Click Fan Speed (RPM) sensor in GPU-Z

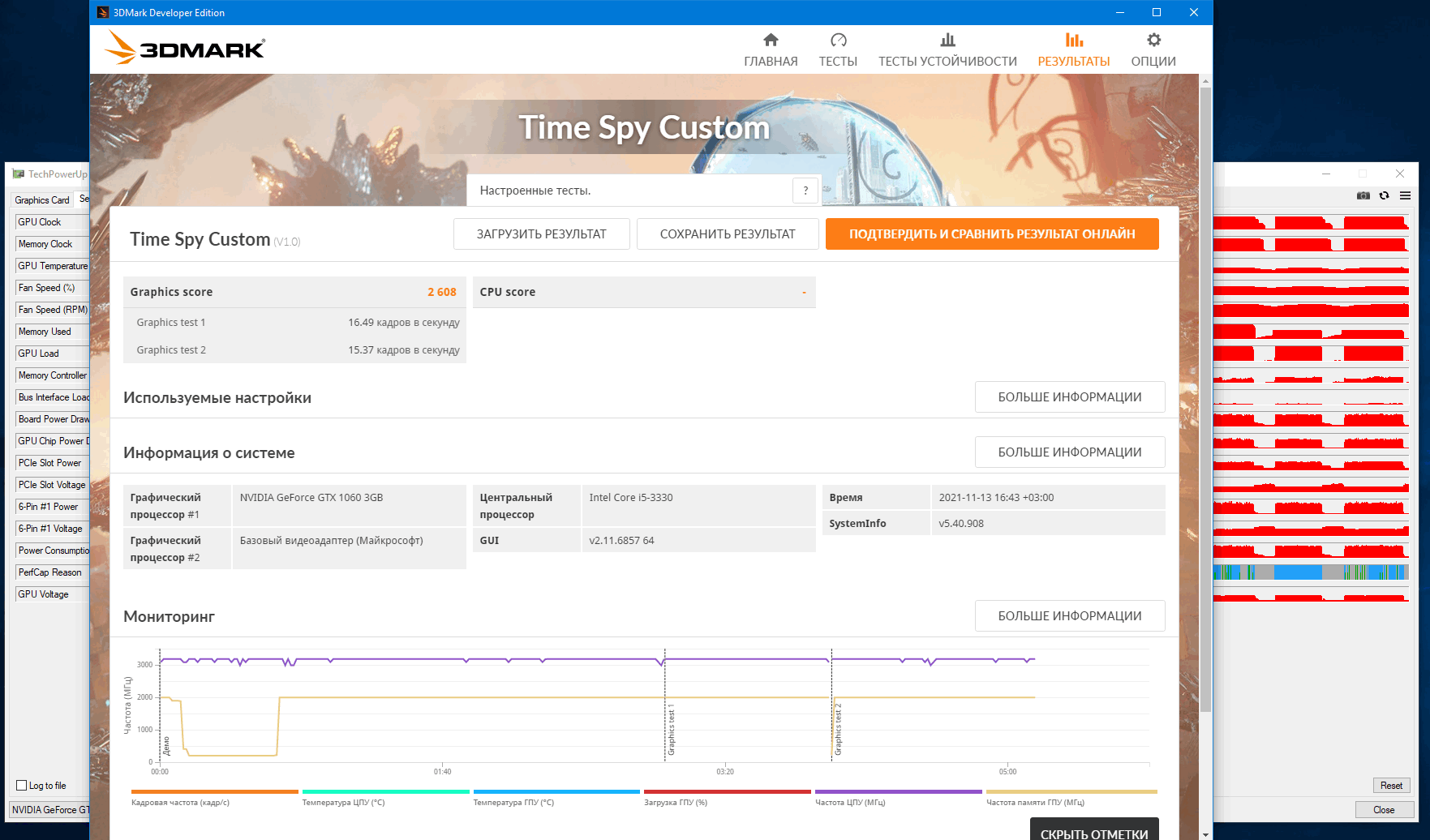52,309
